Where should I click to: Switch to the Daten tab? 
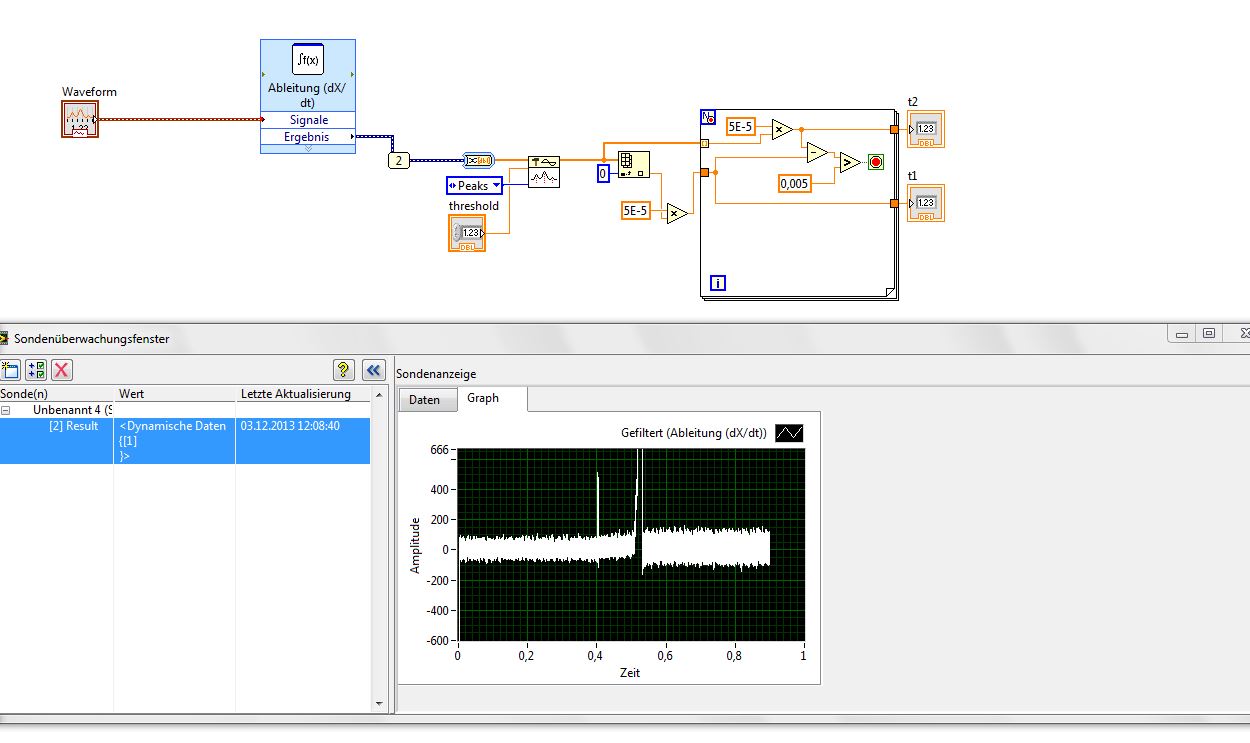425,400
